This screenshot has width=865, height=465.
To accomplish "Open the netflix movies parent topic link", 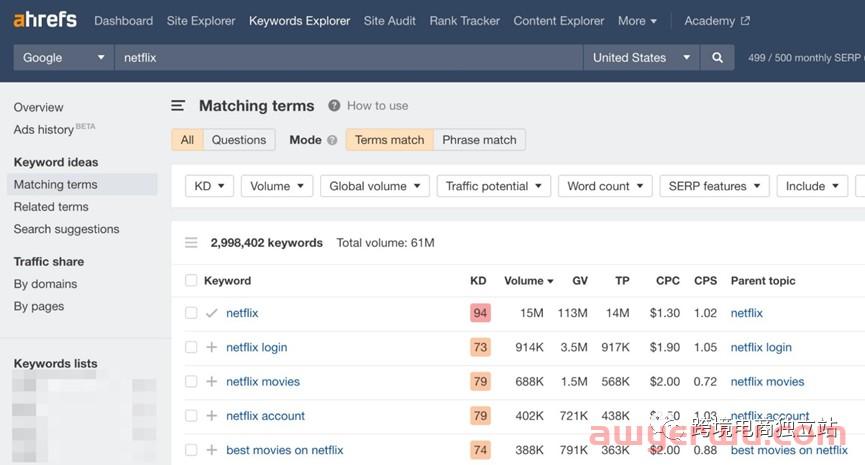I will coord(767,382).
